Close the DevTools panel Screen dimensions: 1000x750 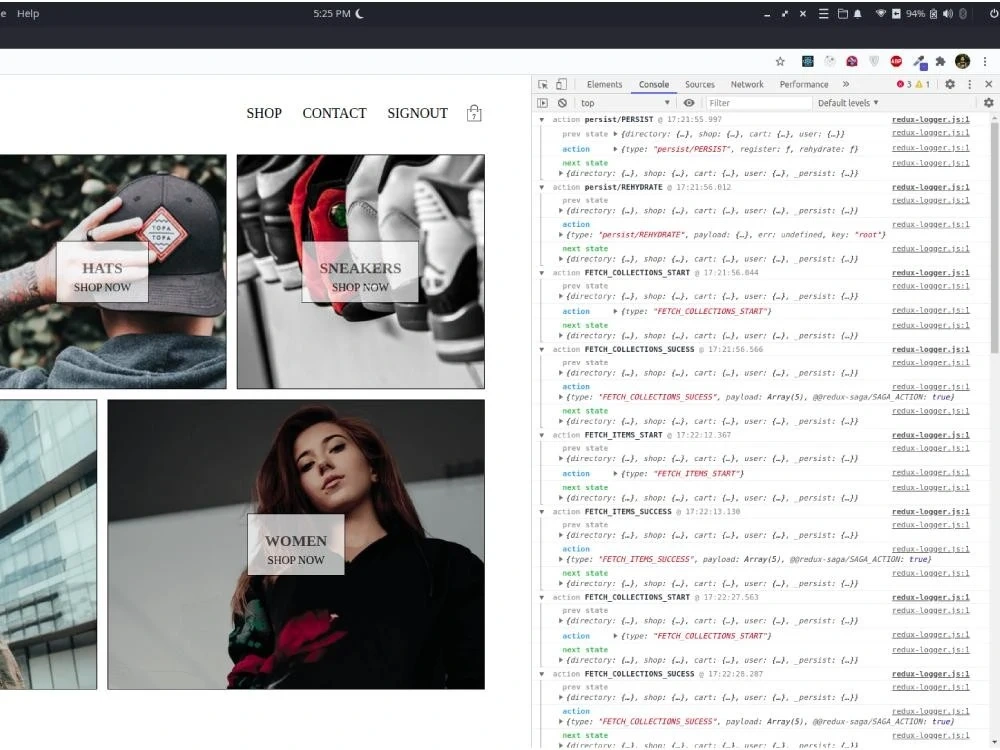coord(989,84)
